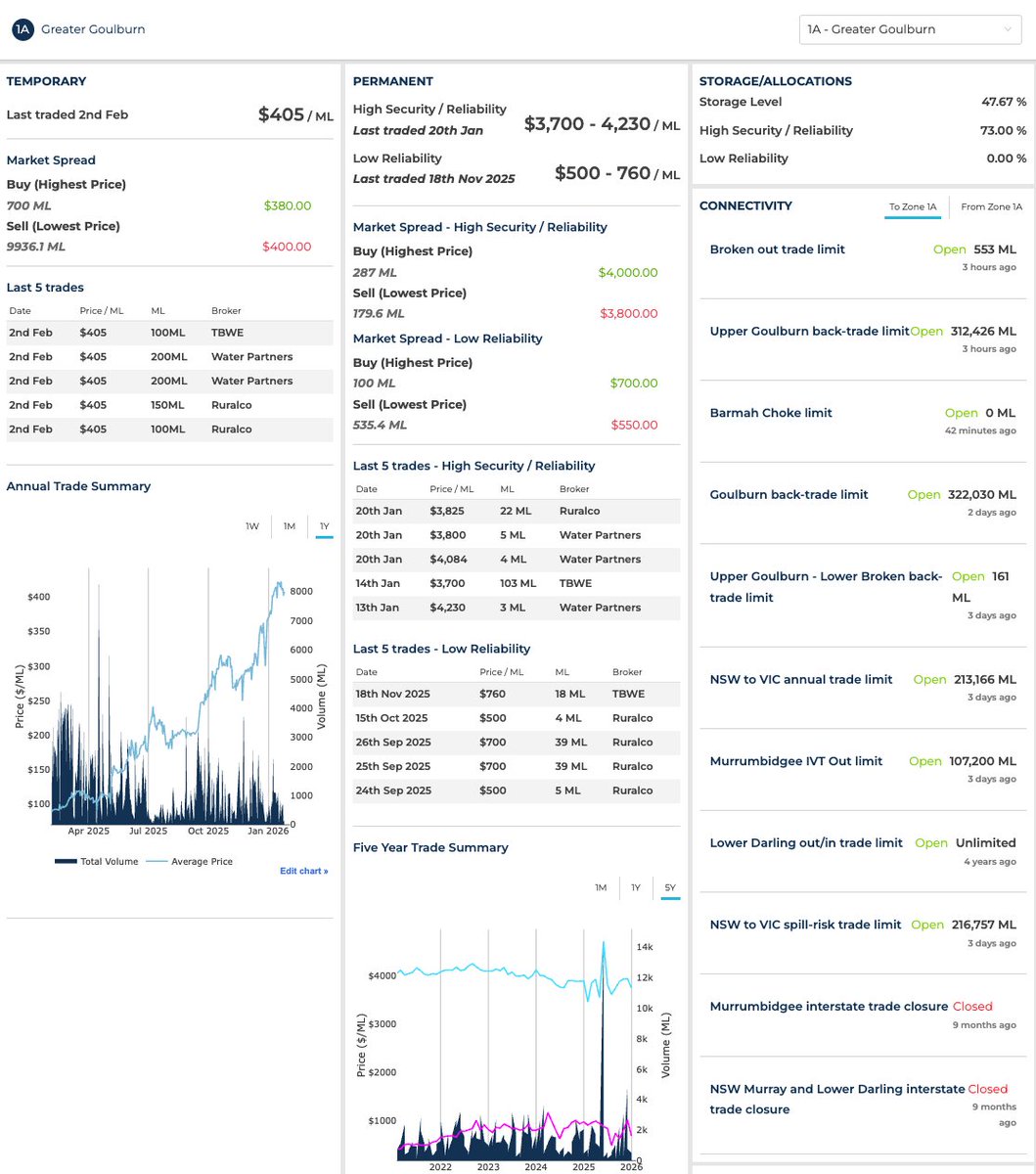Click the Five Year Trade Summary chart

click(x=514, y=1047)
